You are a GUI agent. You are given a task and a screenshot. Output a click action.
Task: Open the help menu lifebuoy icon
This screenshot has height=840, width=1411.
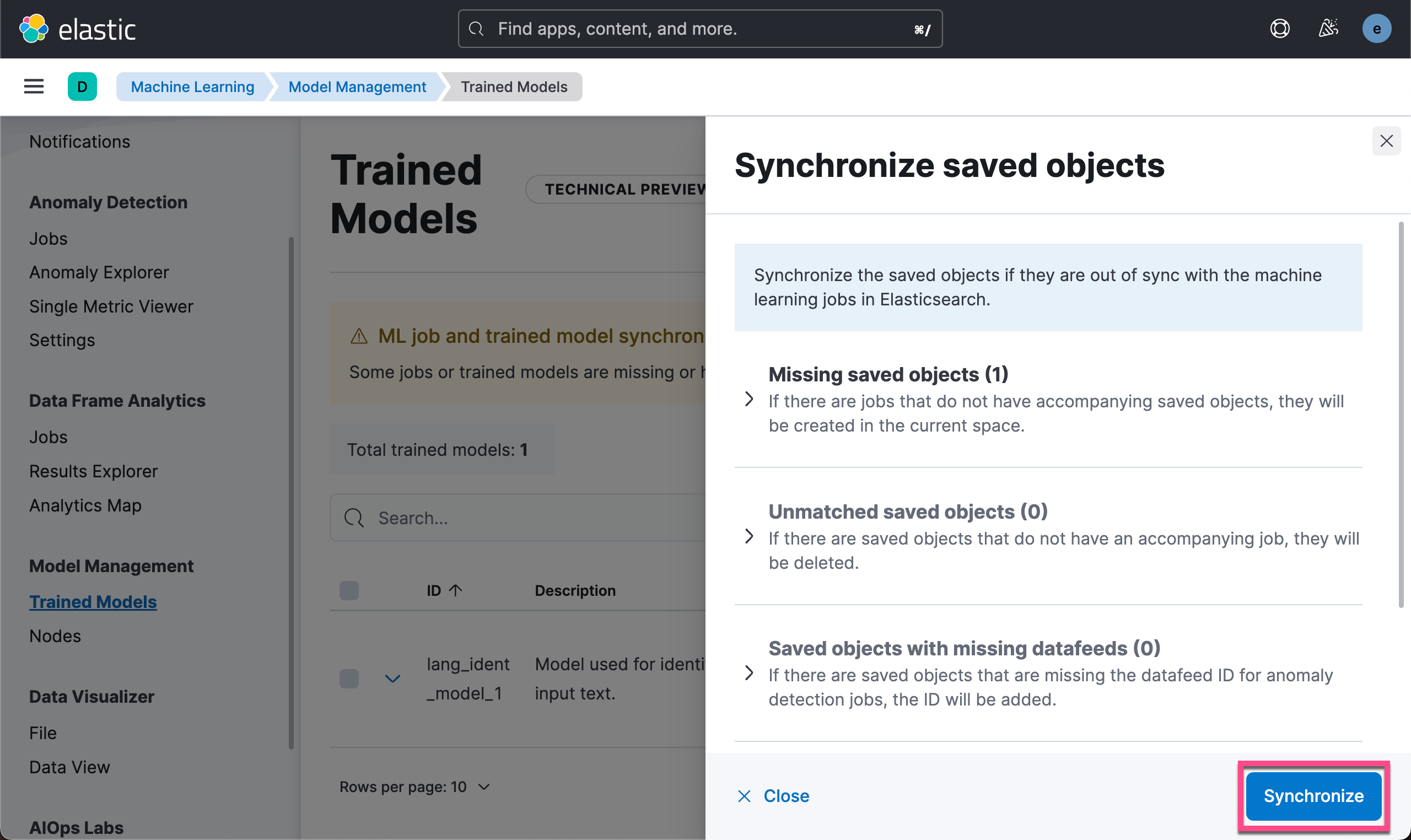[x=1280, y=28]
